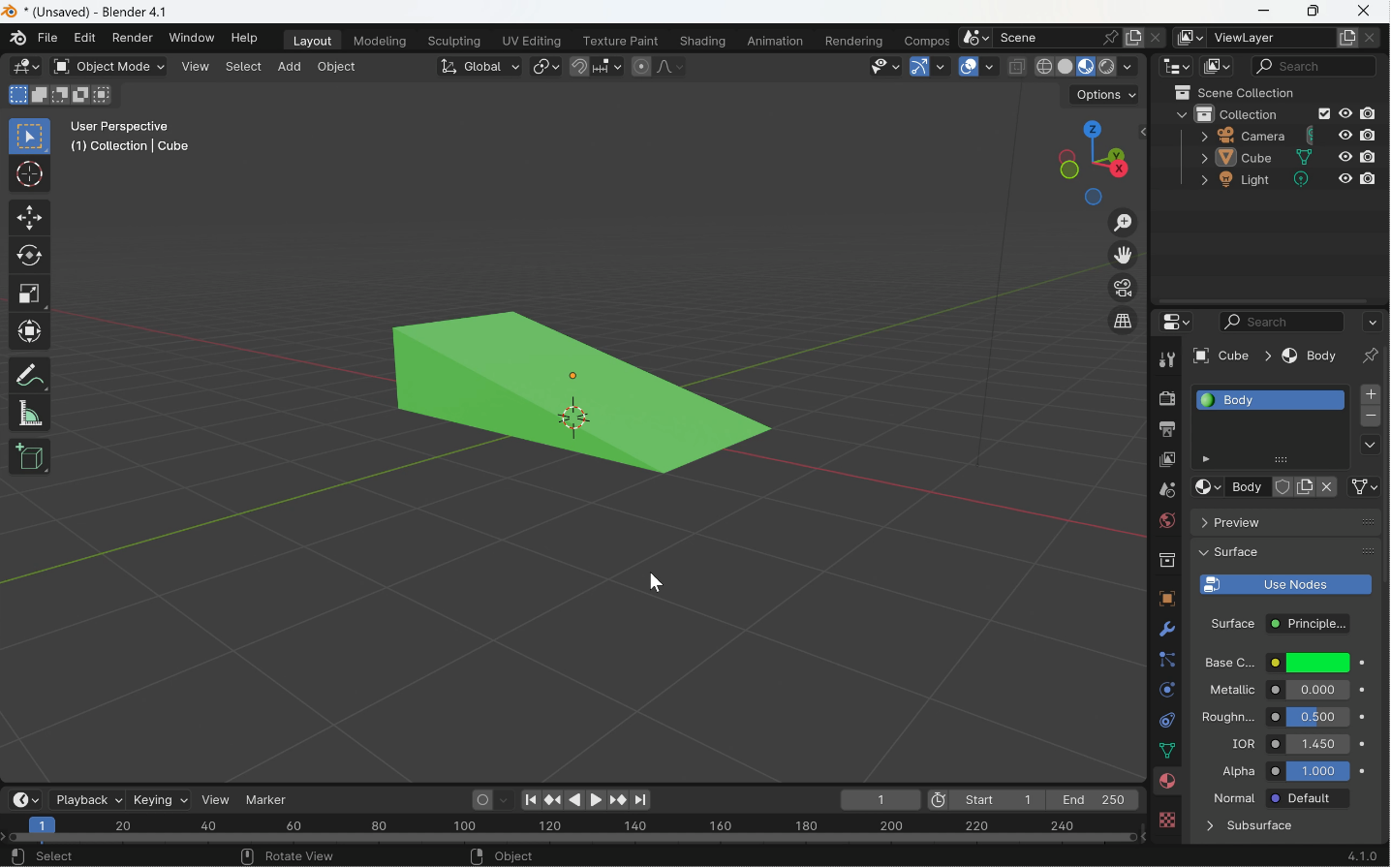The image size is (1391, 868).
Task: Open the Add menu in the viewport header
Action: (x=289, y=67)
